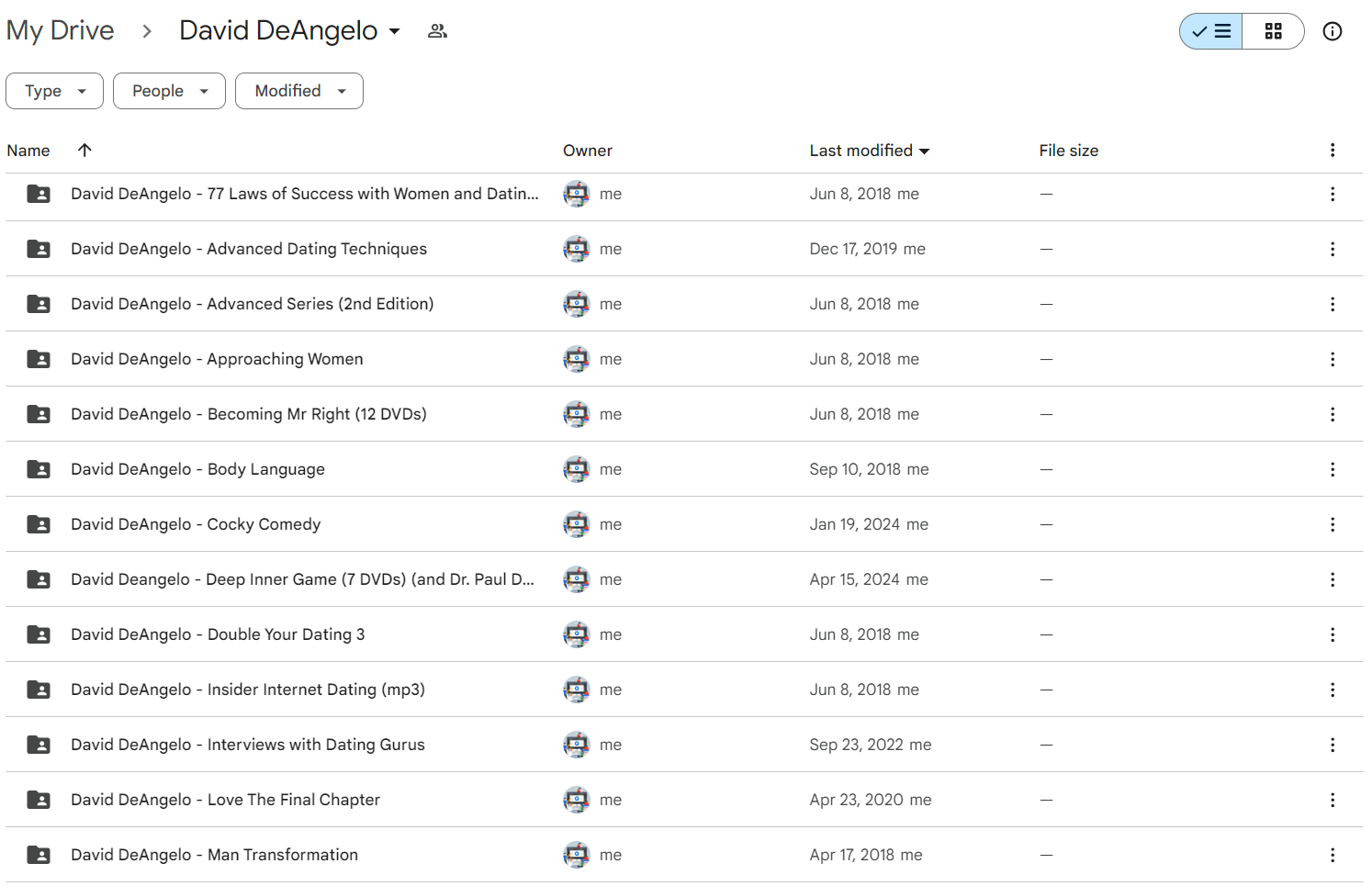Open more actions for Double Your Dating 3
The height and width of the screenshot is (886, 1372).
click(x=1332, y=634)
